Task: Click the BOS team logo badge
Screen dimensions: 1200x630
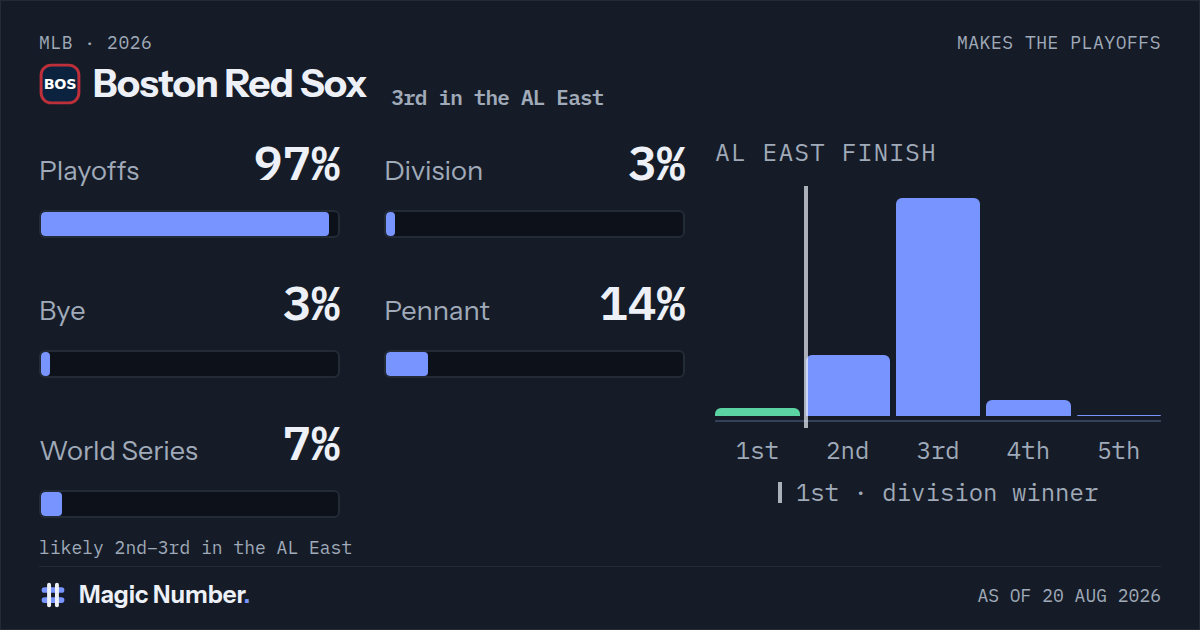Action: [x=60, y=84]
